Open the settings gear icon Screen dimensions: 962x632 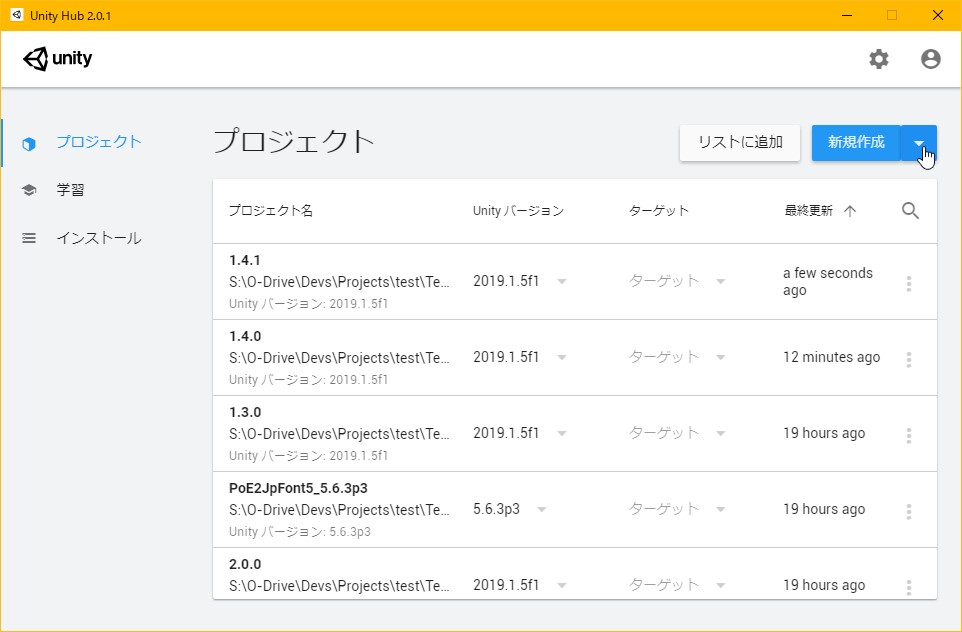click(x=879, y=59)
